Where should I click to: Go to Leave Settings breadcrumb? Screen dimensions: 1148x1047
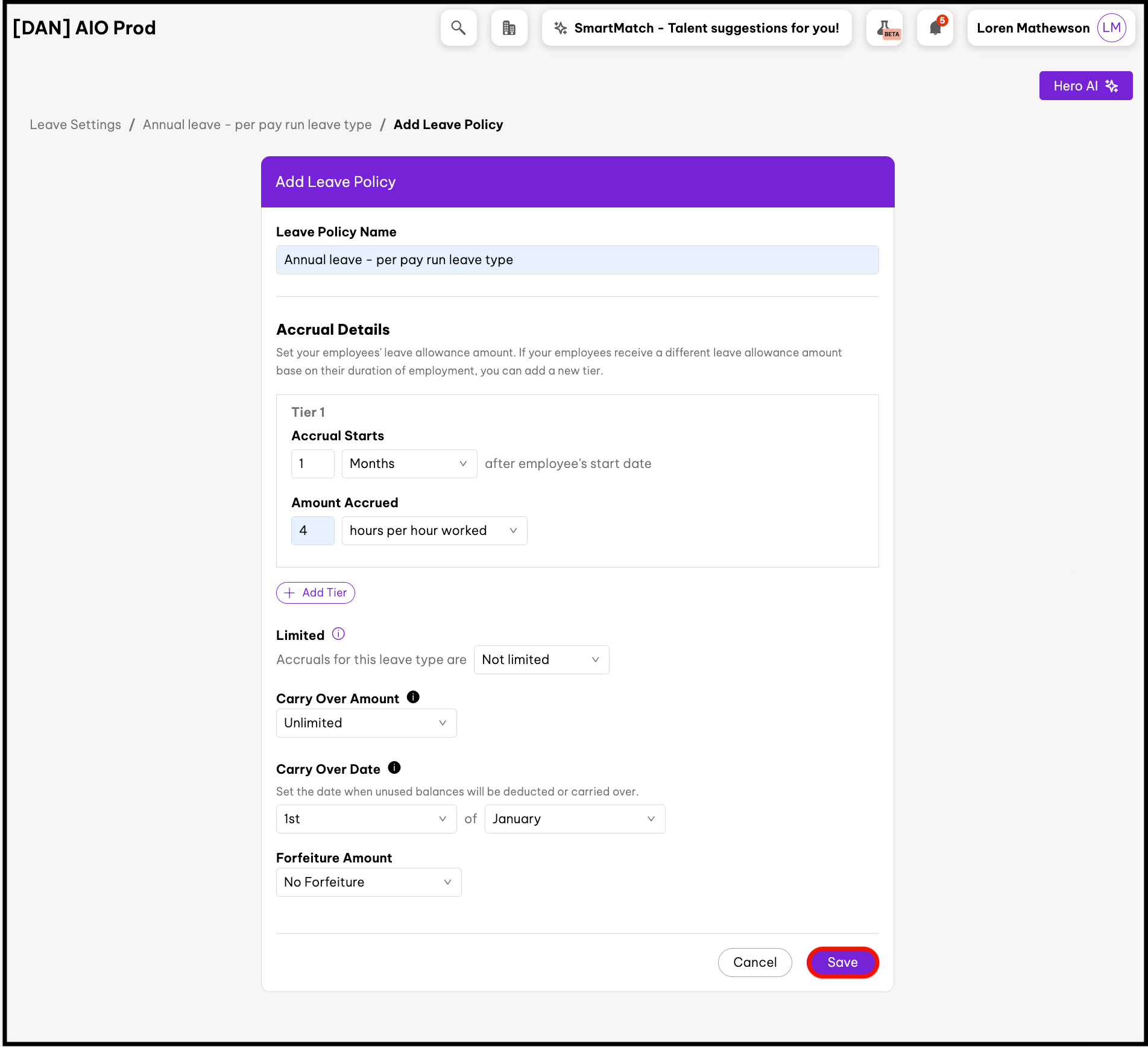pyautogui.click(x=75, y=125)
